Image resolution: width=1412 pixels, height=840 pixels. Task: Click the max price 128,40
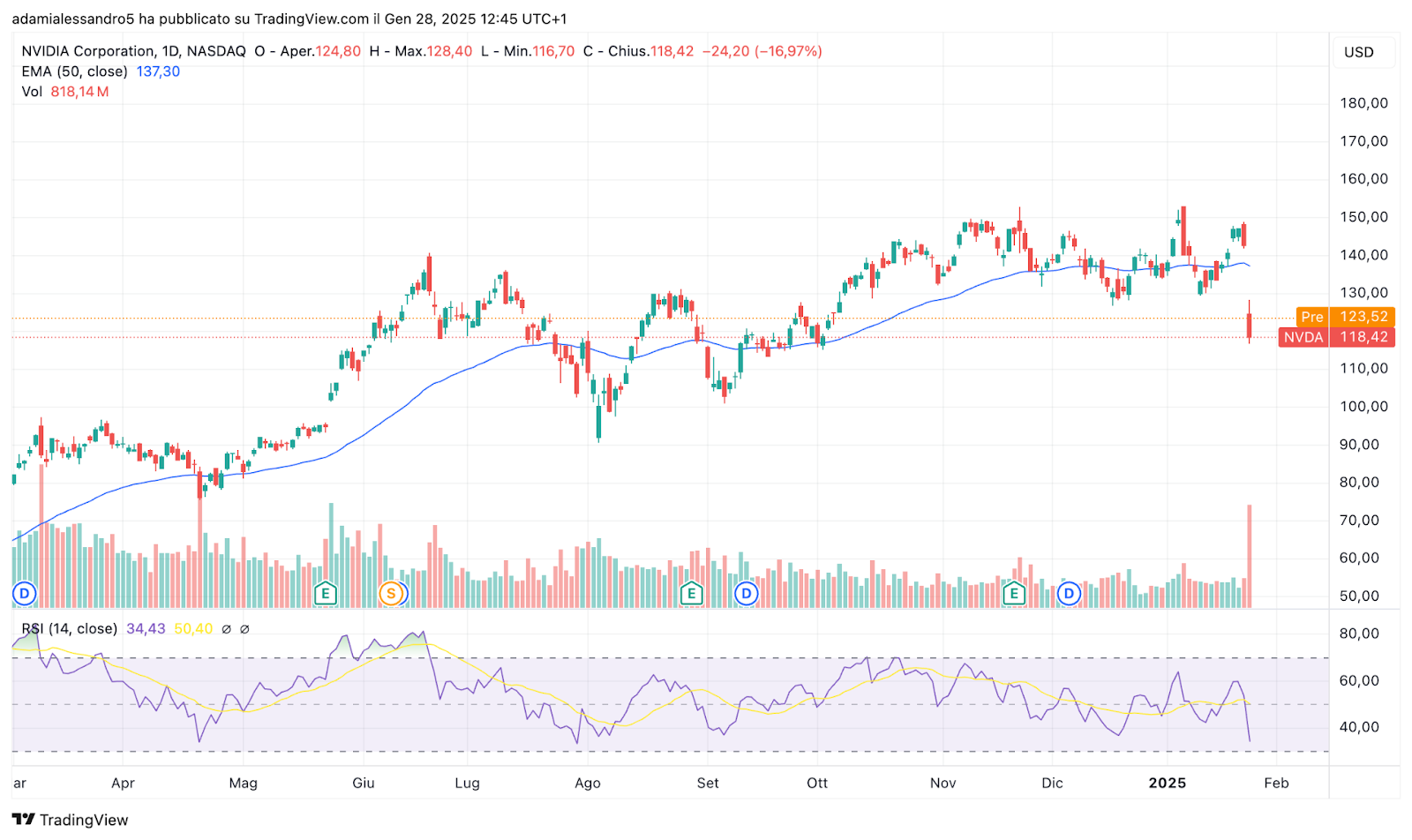449,51
